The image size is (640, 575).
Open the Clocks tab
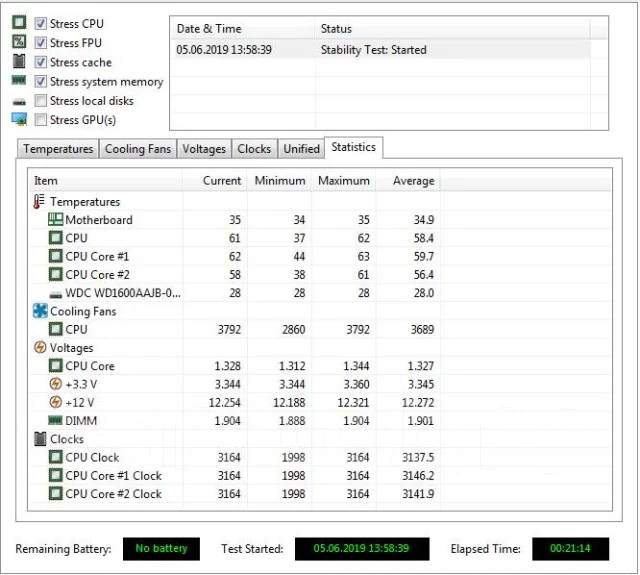(254, 149)
